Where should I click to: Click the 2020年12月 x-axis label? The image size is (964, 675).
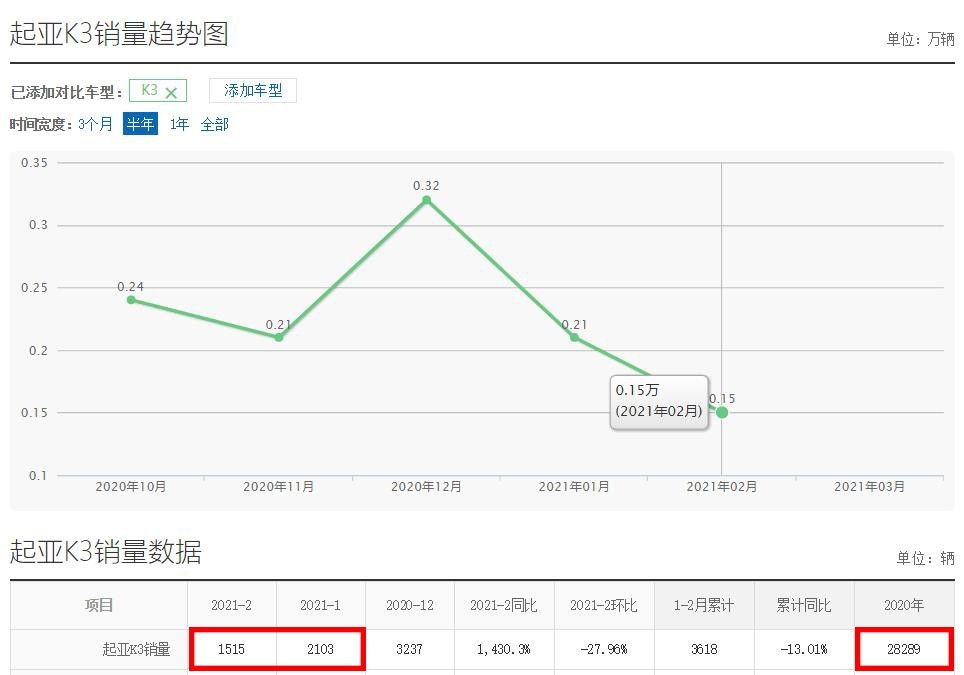tap(427, 486)
